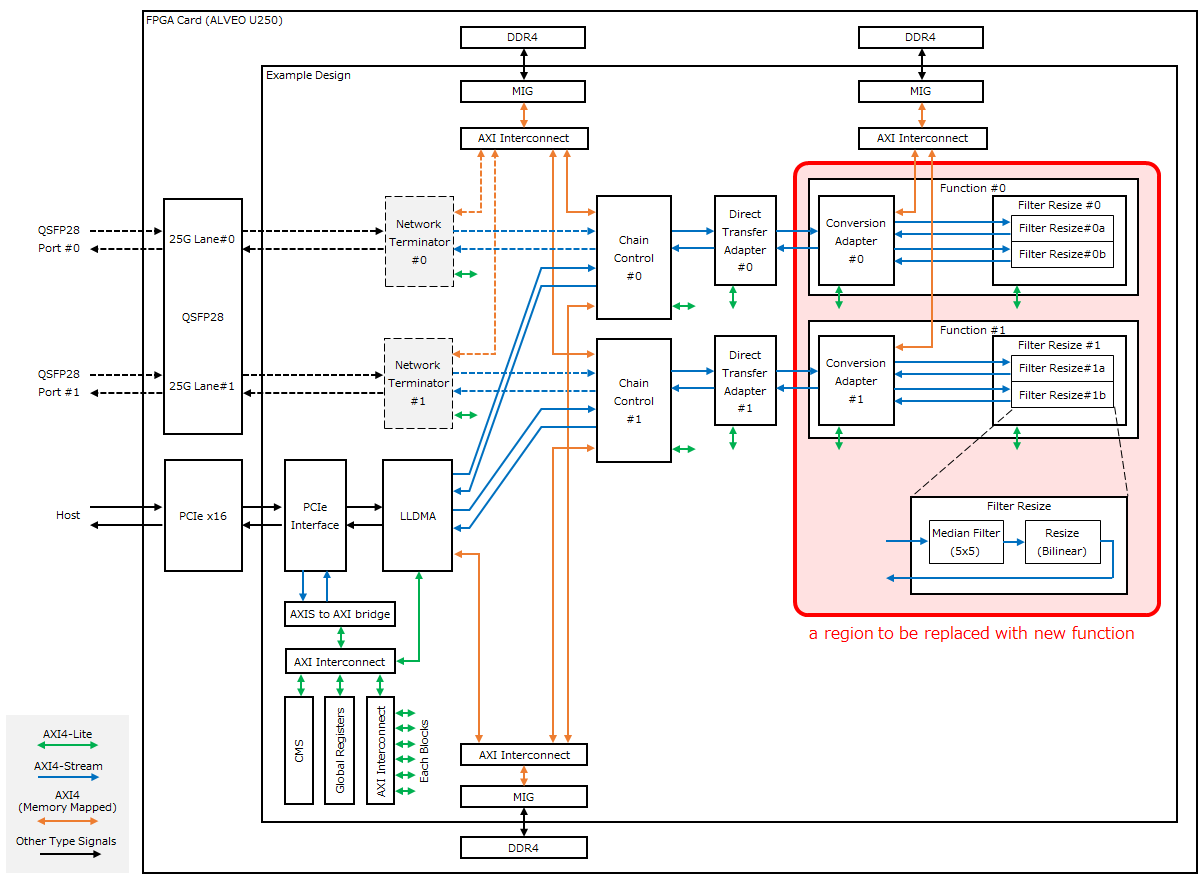Click the Function #1 title

[973, 329]
